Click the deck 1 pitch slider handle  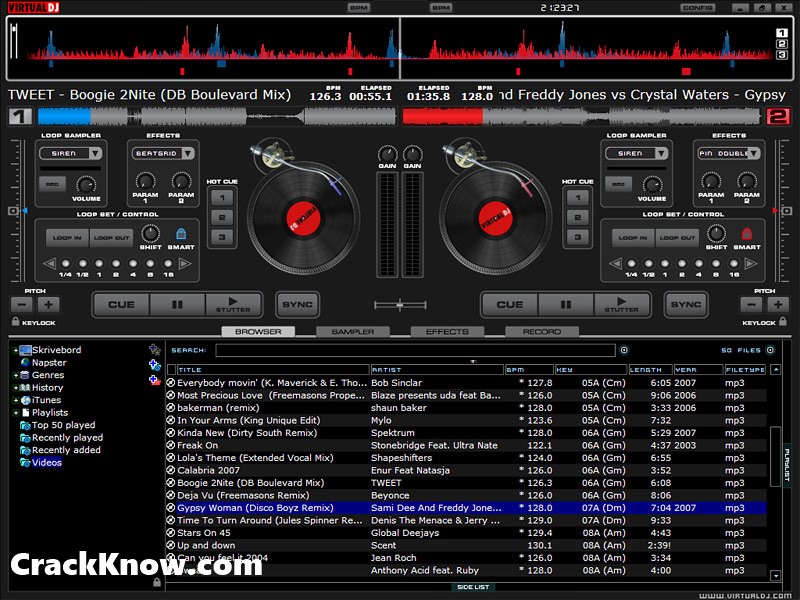click(14, 211)
